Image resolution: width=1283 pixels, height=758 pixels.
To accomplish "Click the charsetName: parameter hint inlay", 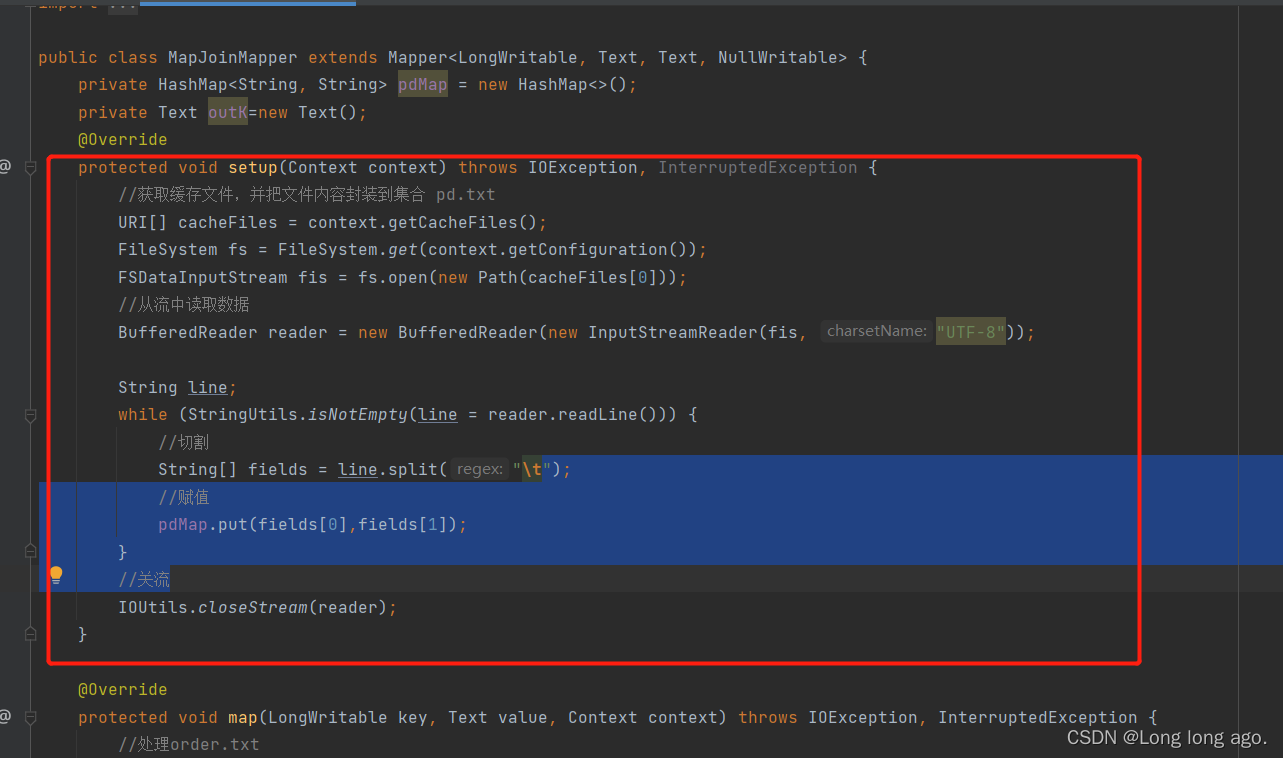I will 876,331.
